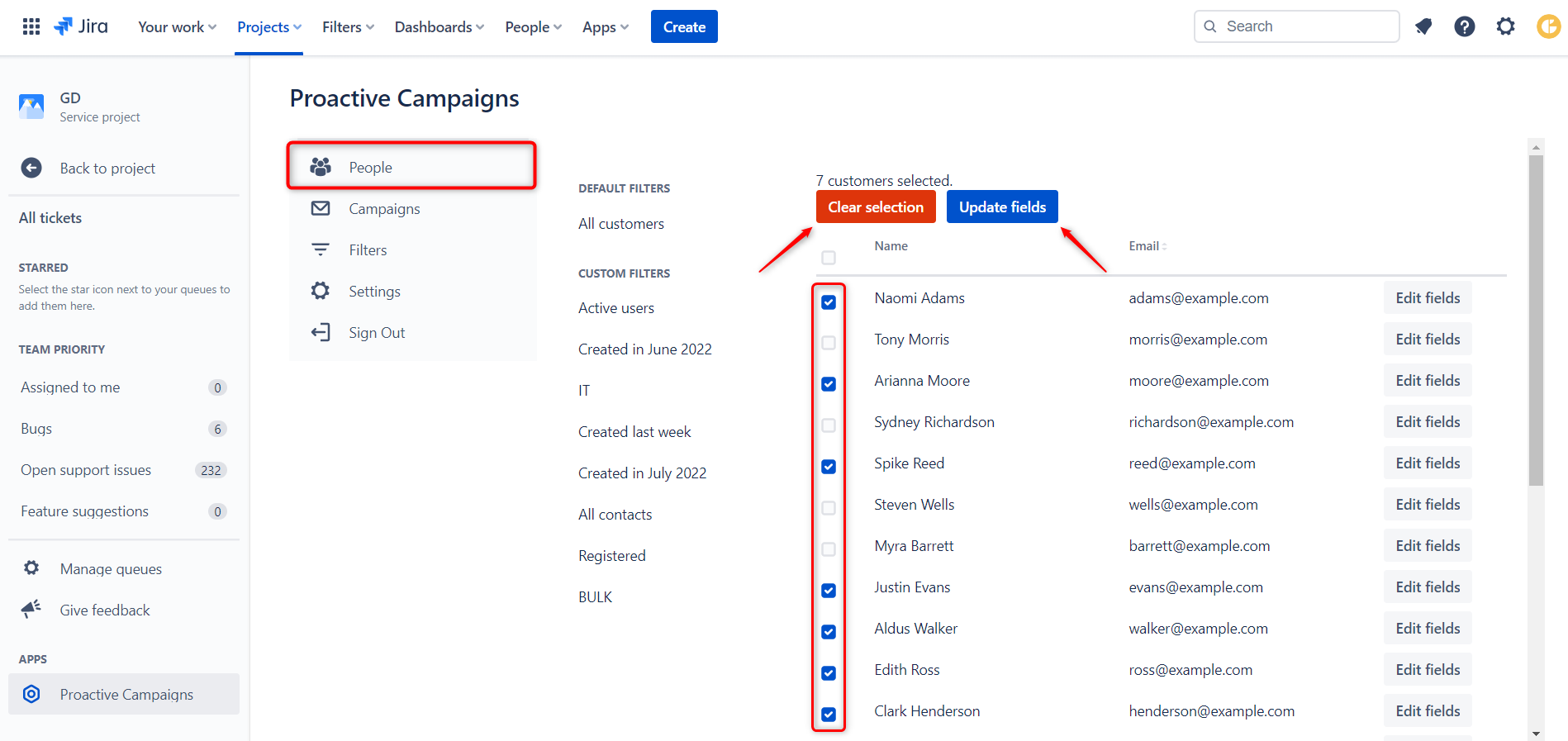Click the Settings cog icon in the app menu

tap(321, 291)
